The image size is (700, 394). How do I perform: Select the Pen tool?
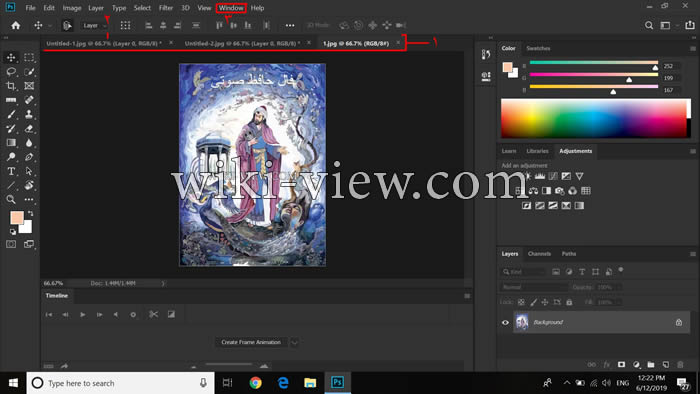pyautogui.click(x=29, y=157)
